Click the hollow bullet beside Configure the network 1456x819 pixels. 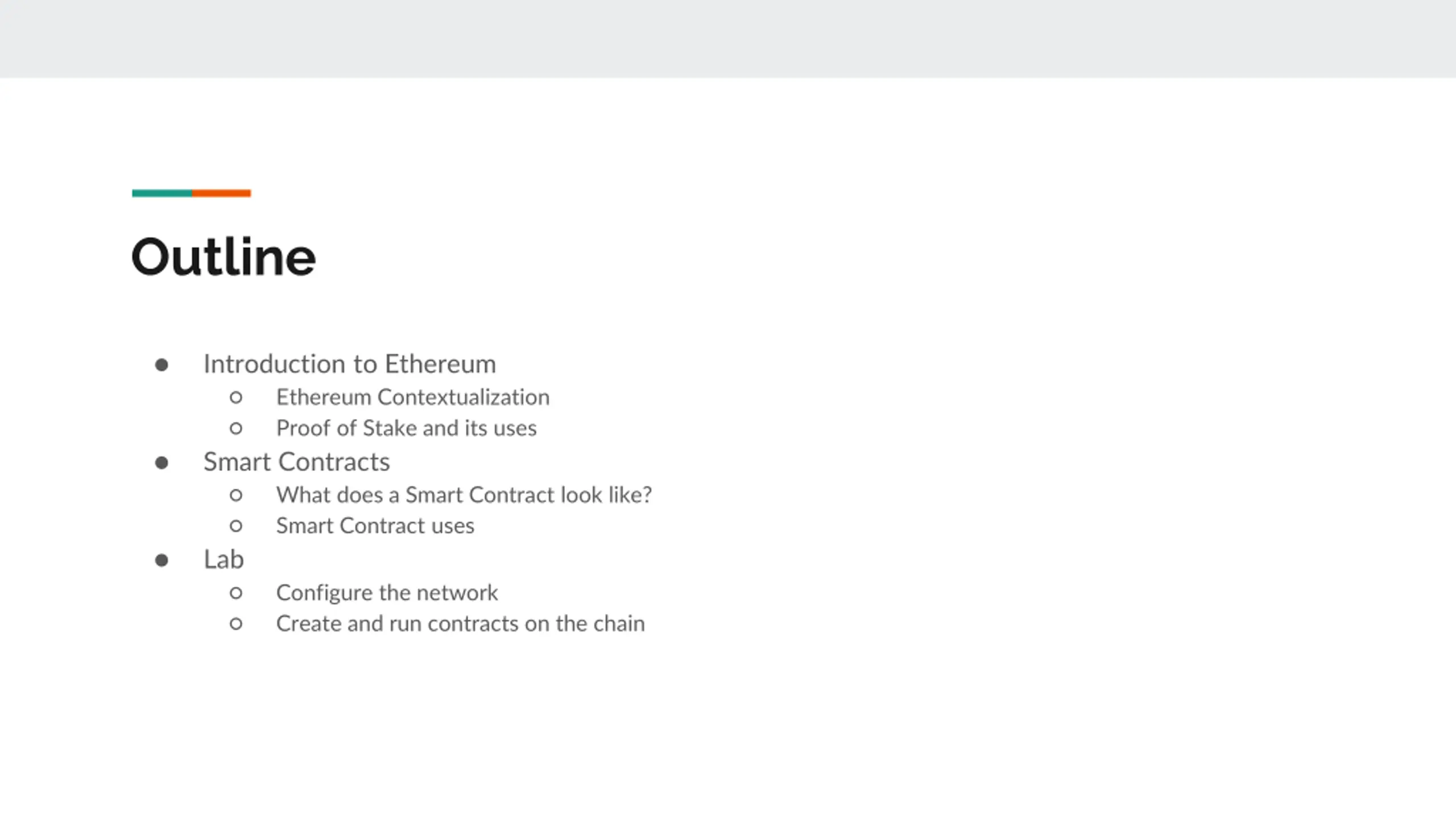(x=236, y=593)
